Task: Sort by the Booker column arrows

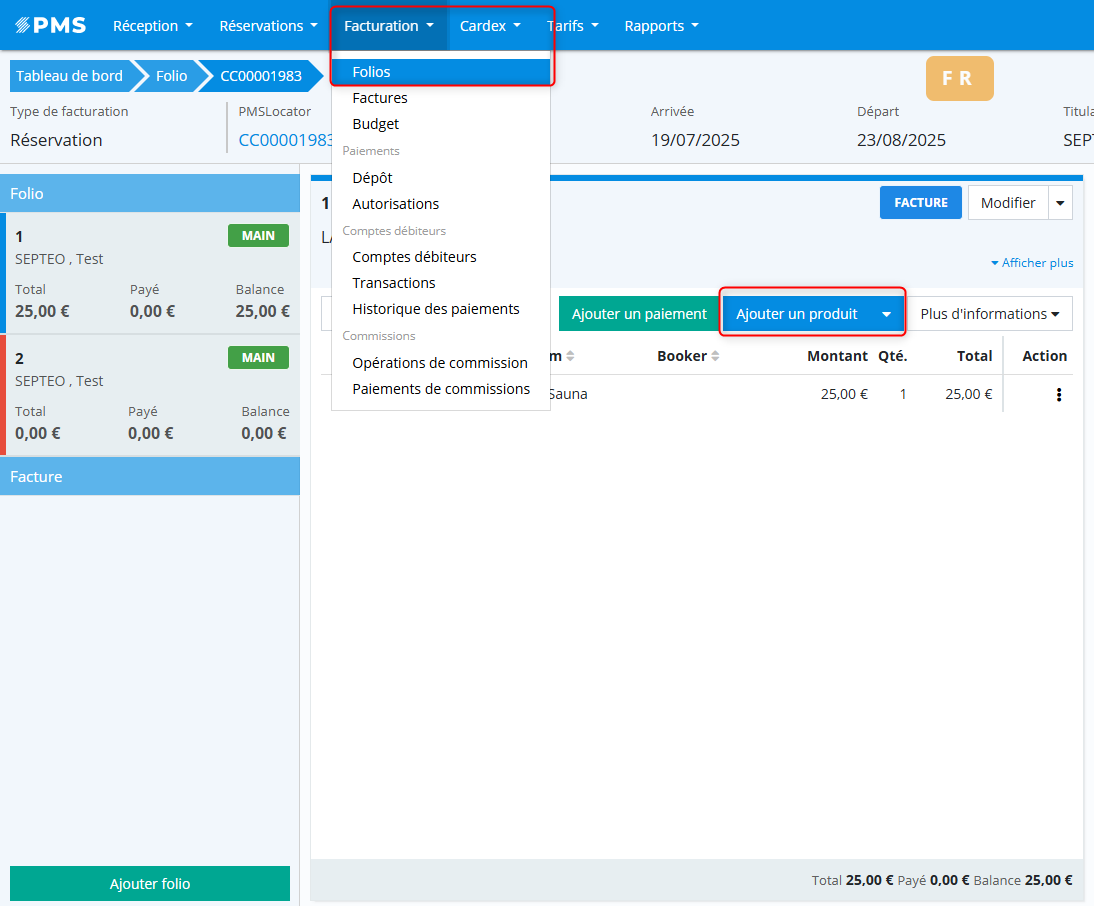Action: [x=715, y=357]
